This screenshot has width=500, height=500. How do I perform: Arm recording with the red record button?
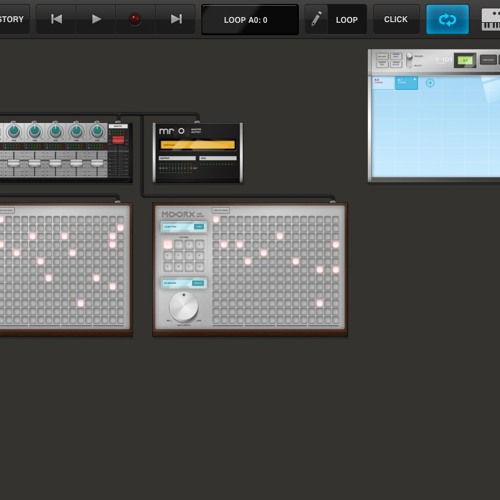[135, 19]
